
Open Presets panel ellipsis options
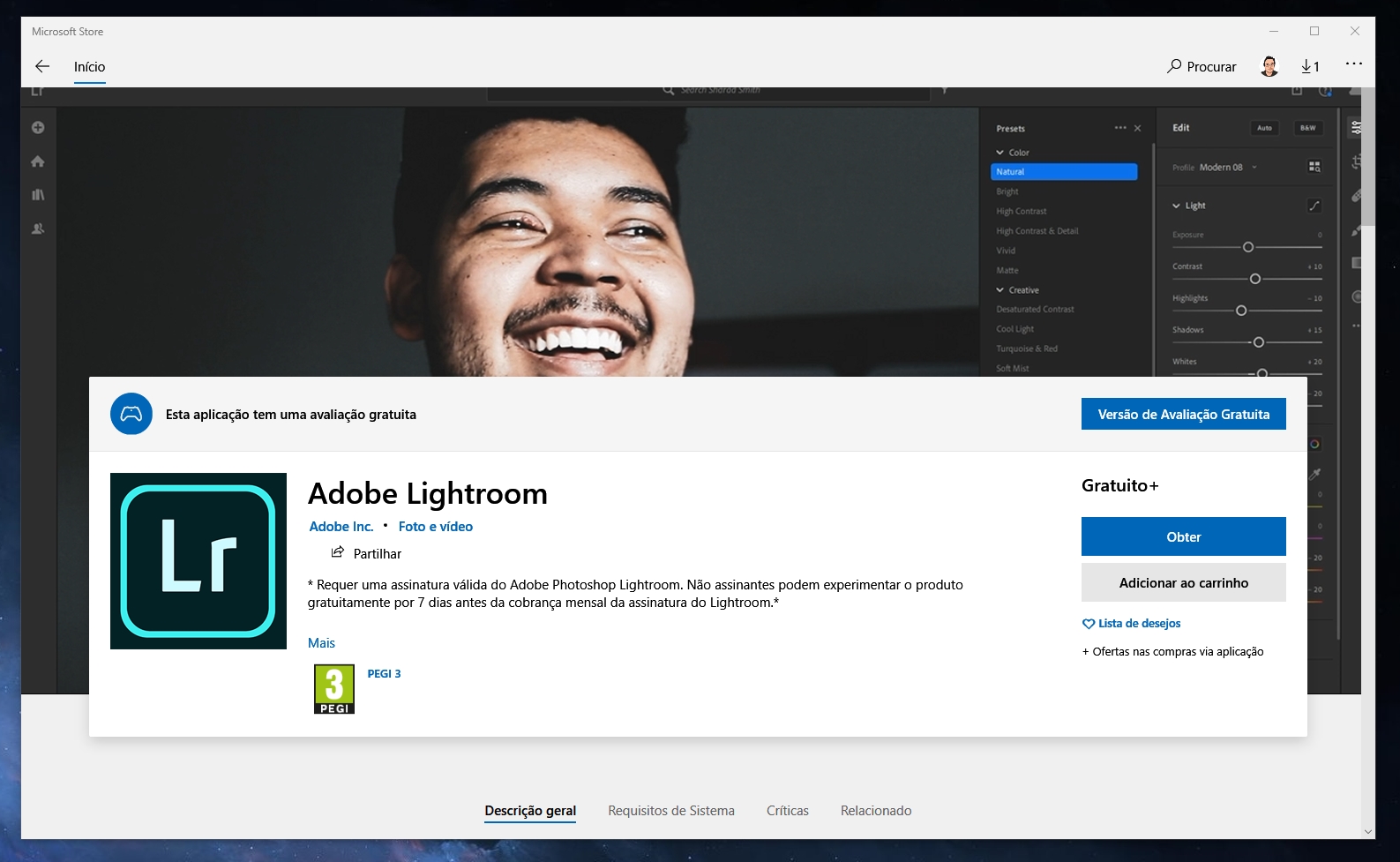1120,128
